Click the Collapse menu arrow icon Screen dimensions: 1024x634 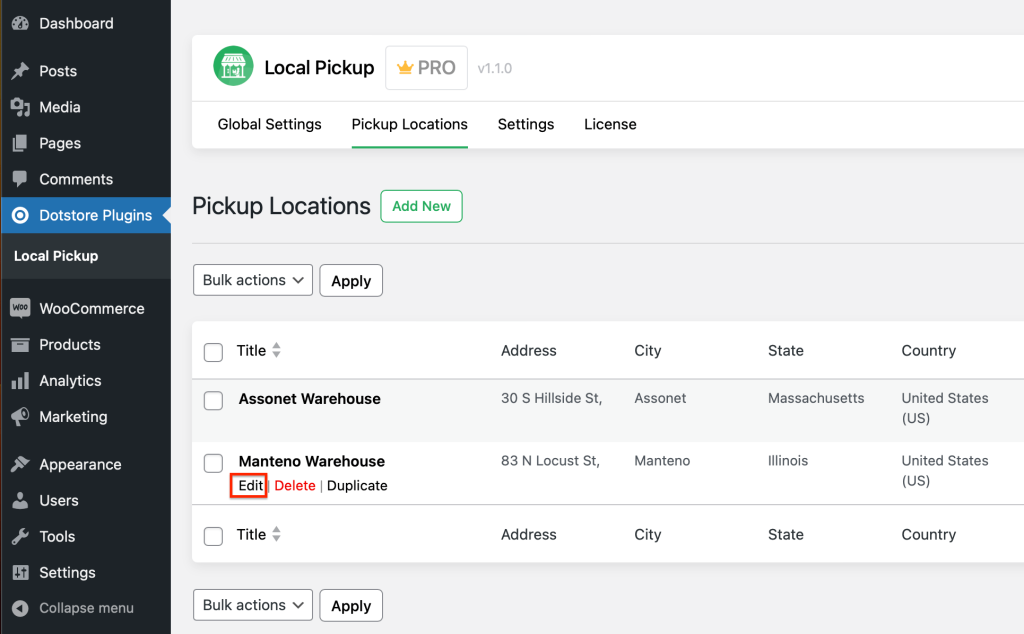click(20, 608)
